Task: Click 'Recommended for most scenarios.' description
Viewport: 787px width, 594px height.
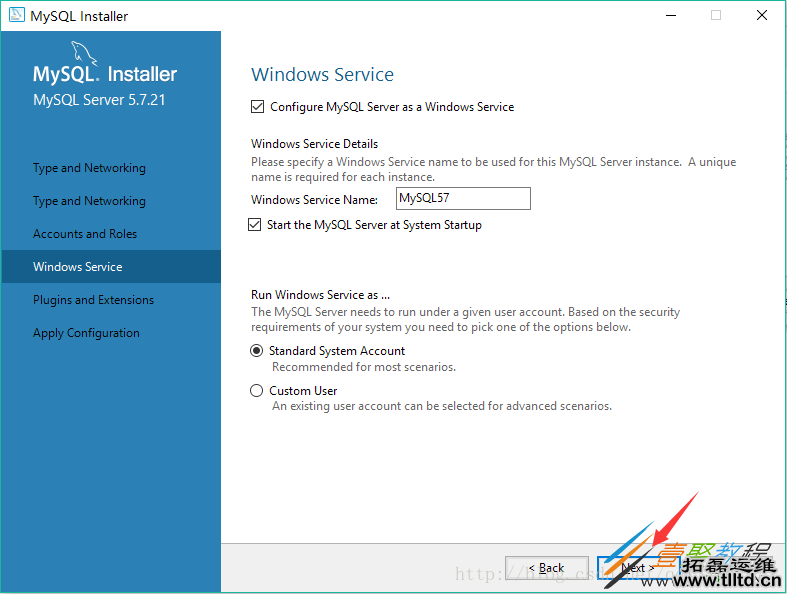Action: (x=364, y=367)
